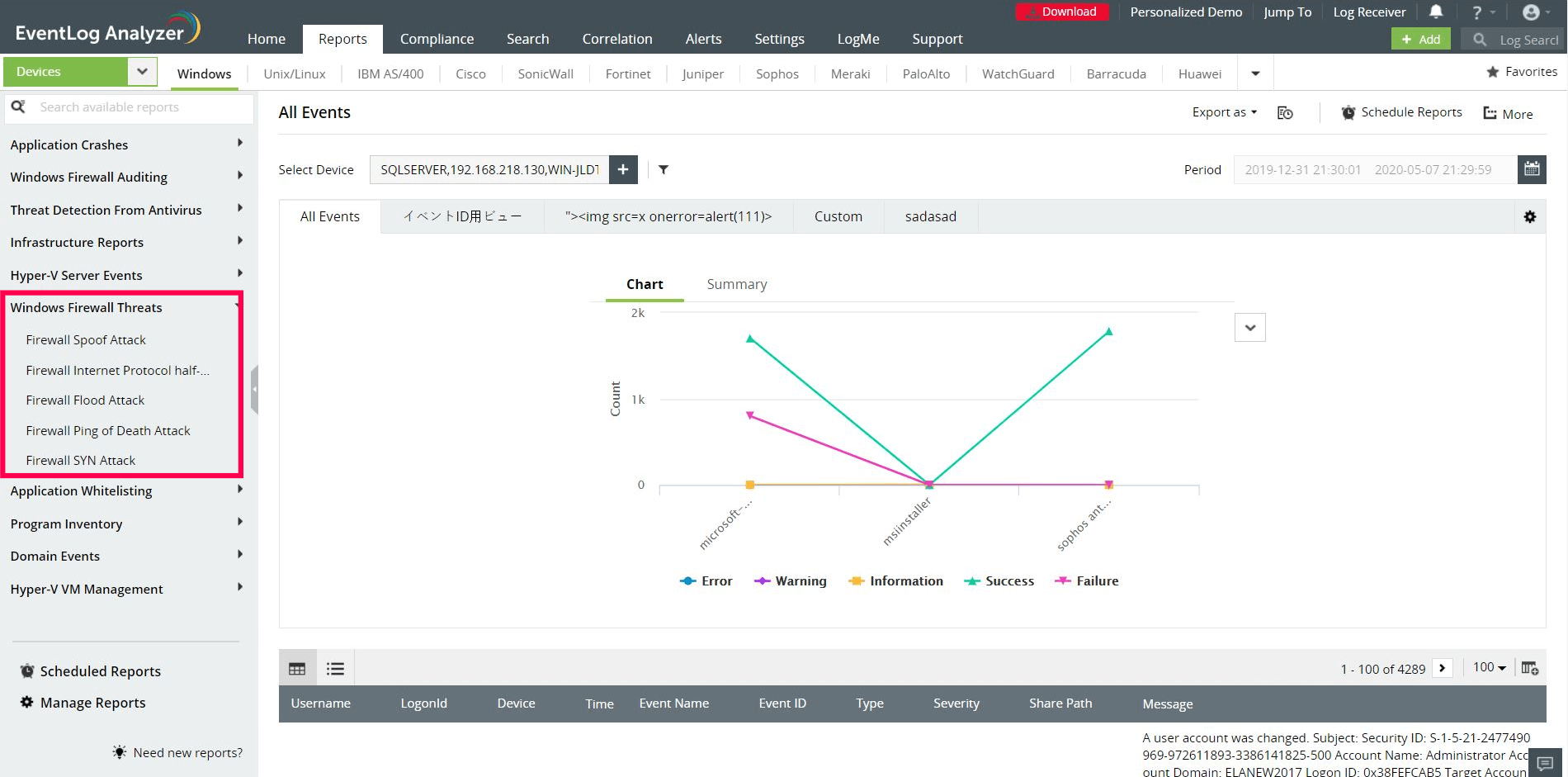Screen dimensions: 1568x777
Task: Change the rows per page dropdown
Action: click(1490, 667)
